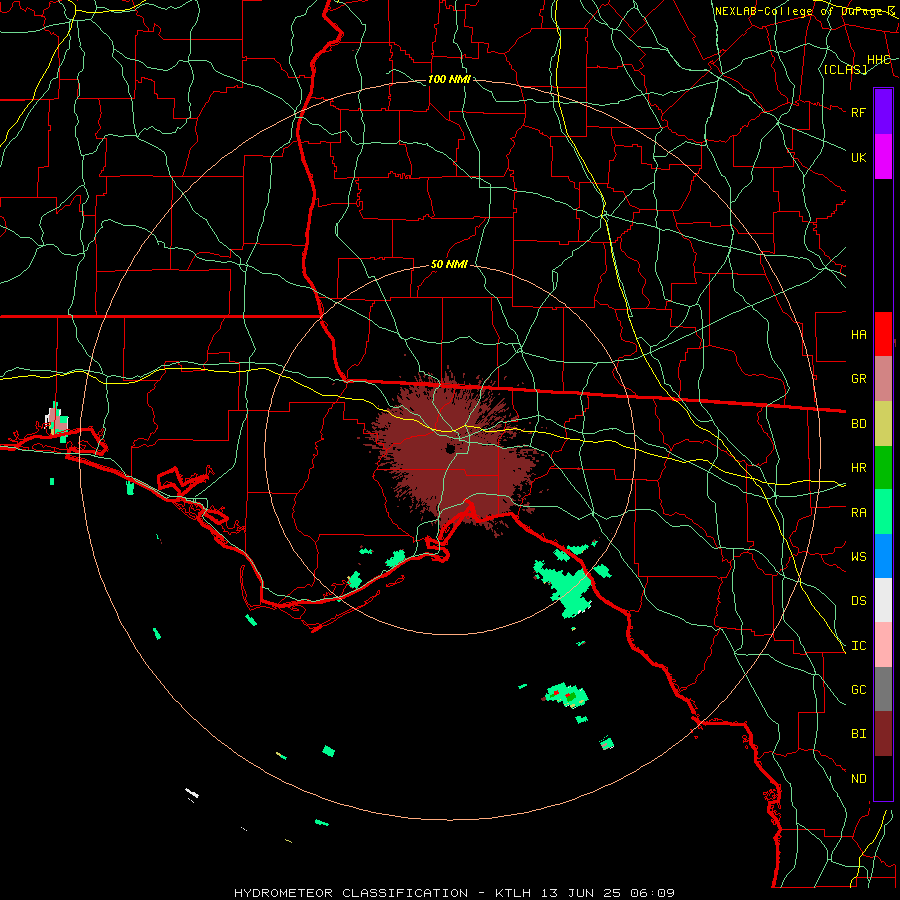Screen dimensions: 900x900
Task: Click the BD legend label
Action: point(859,424)
